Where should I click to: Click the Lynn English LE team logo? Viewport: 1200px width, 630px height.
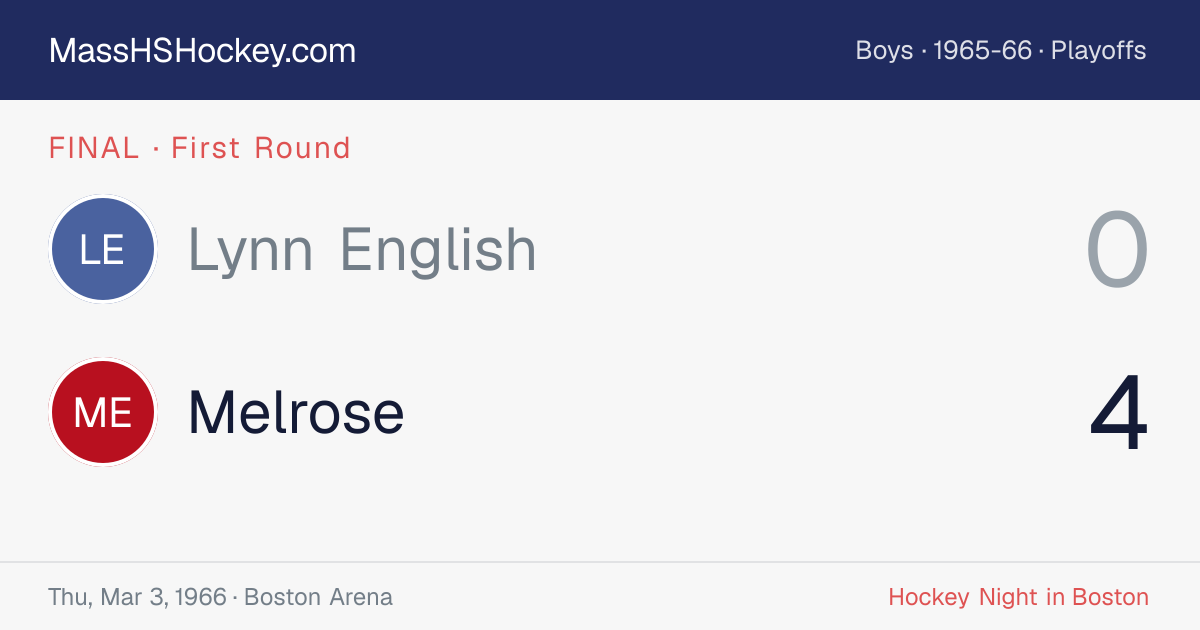point(102,249)
